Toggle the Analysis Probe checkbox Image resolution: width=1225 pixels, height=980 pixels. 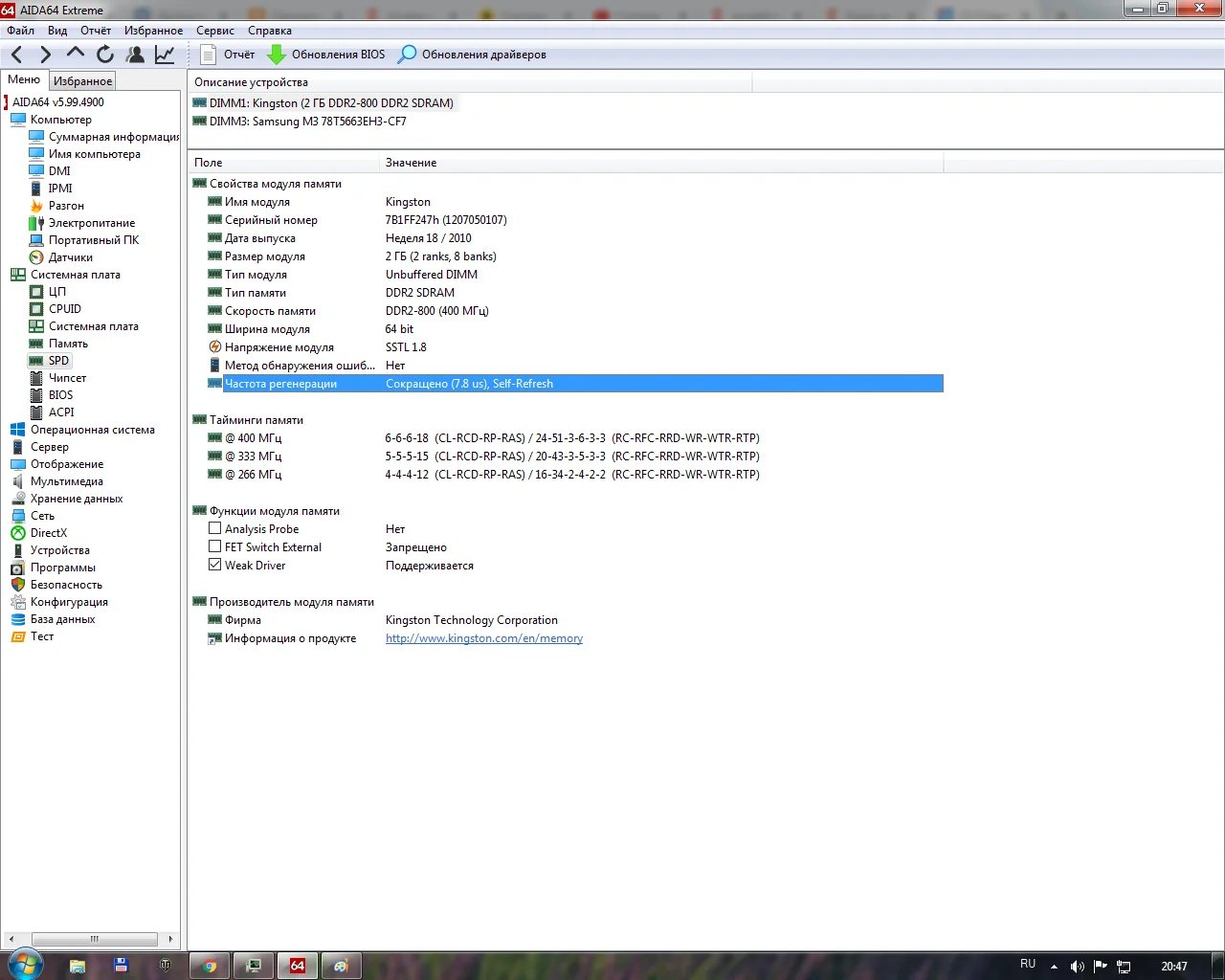coord(215,528)
